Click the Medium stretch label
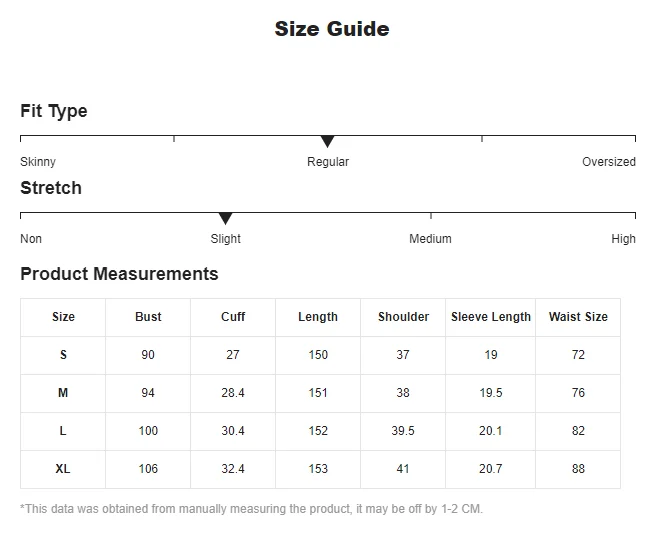Viewport: 655px width, 533px height. (430, 239)
